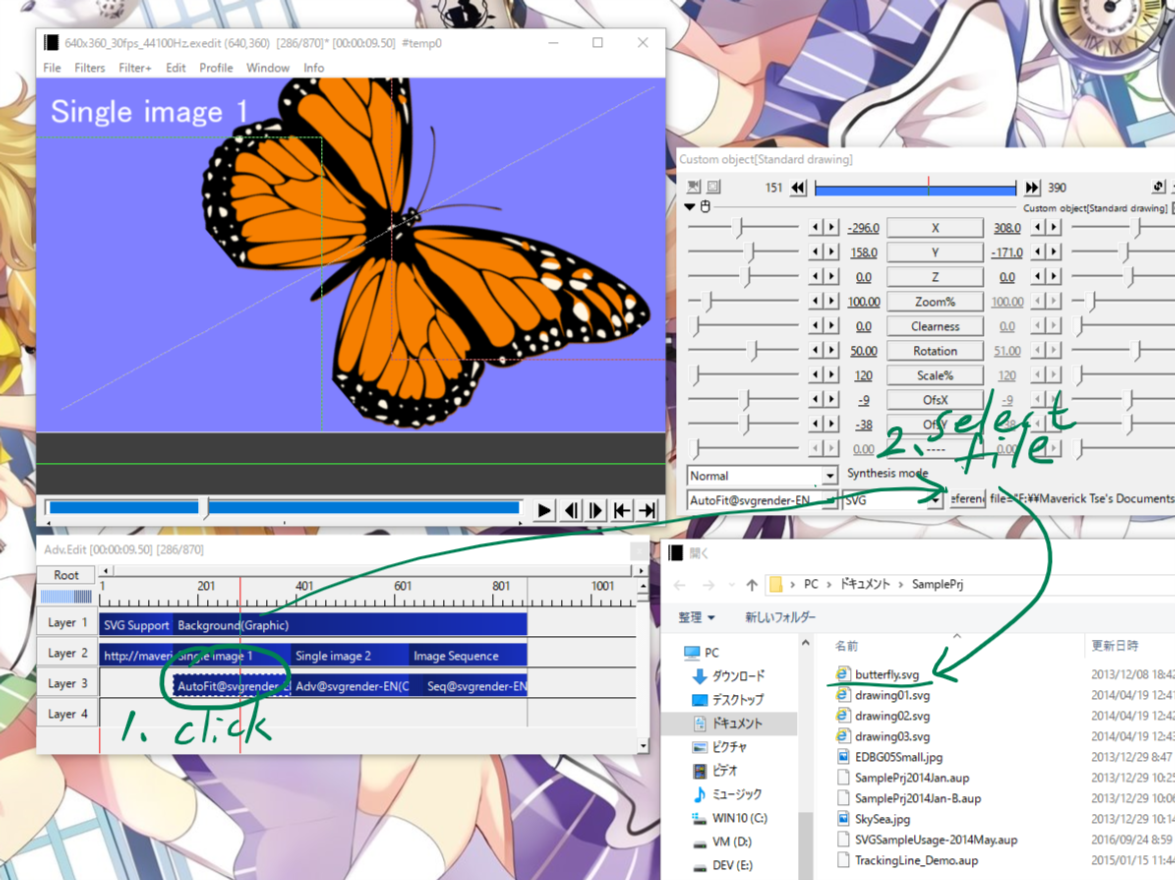Decrease left Scale% value with left arrow
1175x880 pixels.
(816, 375)
